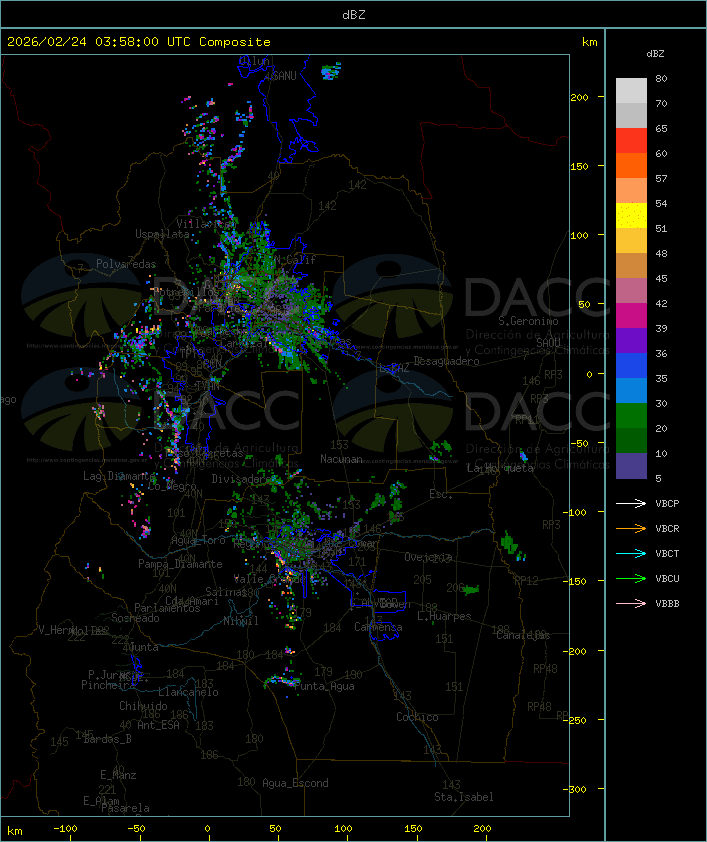Click the dBZ title in top bar

(x=354, y=14)
